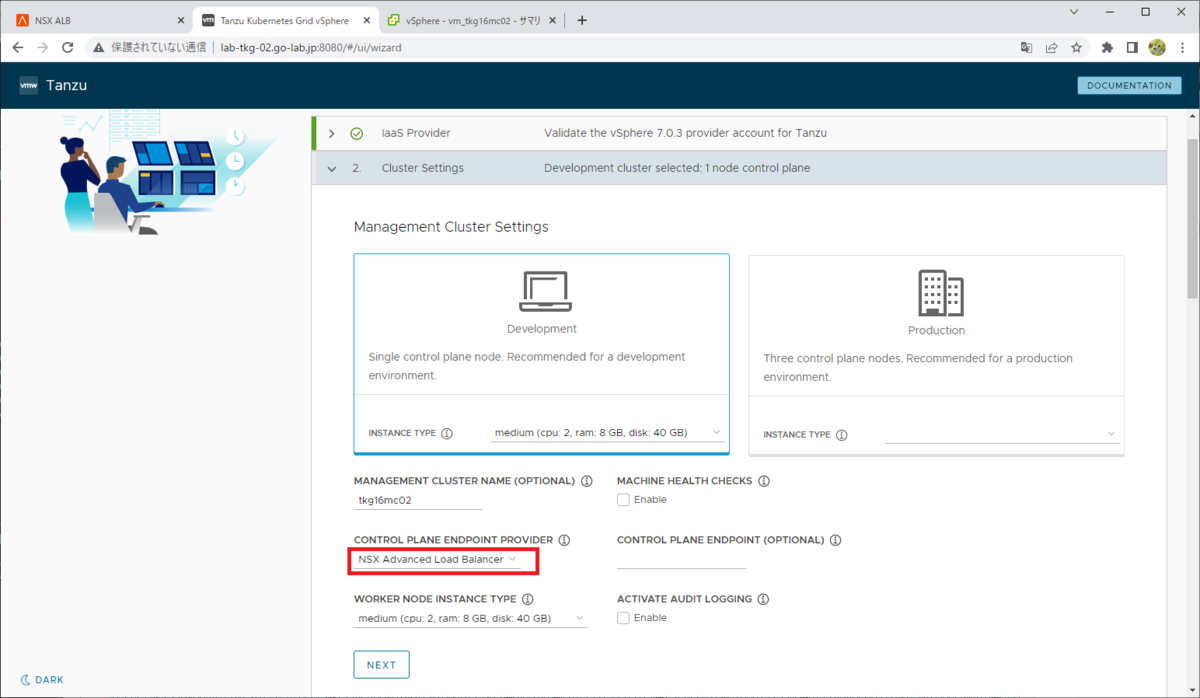This screenshot has height=698, width=1200.
Task: Click info icon beside Development INSTANCE TYPE
Action: 447,434
